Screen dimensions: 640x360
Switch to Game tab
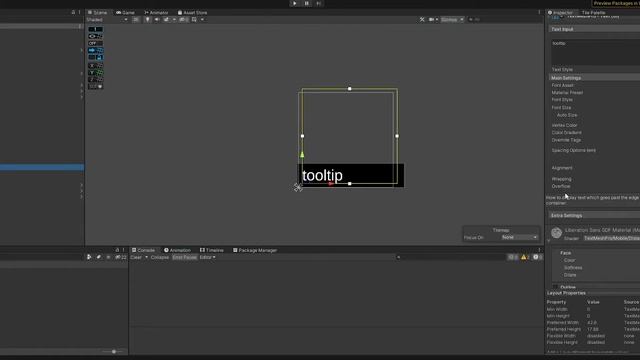(125, 13)
